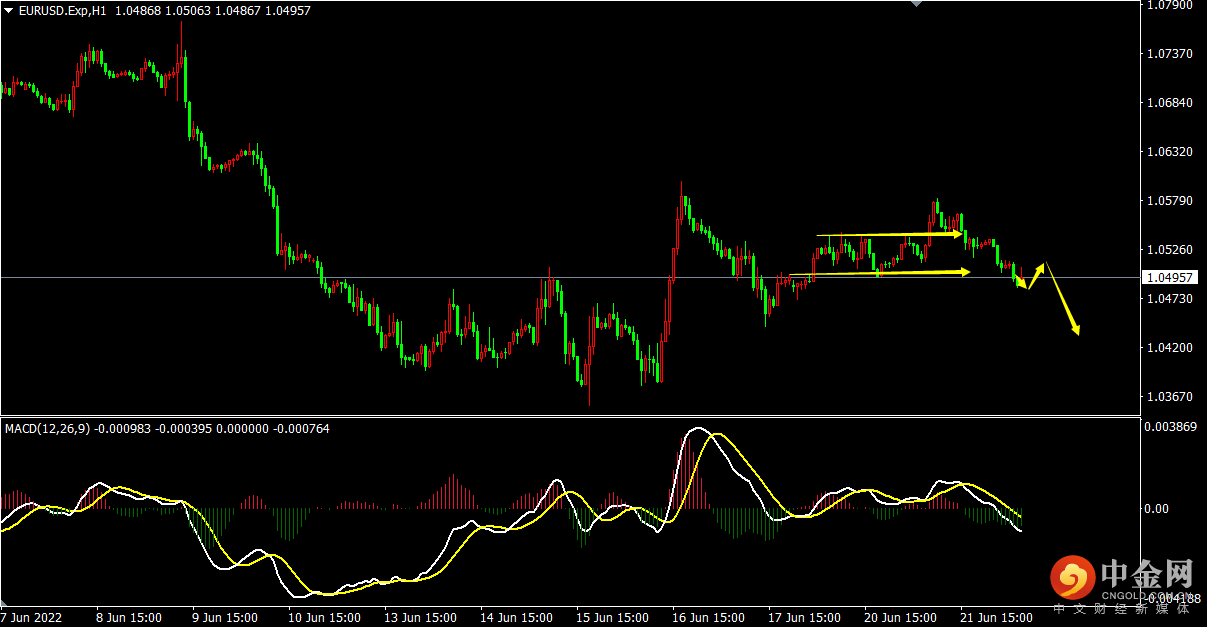Click the 1.03670 price axis label
This screenshot has height=627, width=1207.
click(x=1171, y=397)
